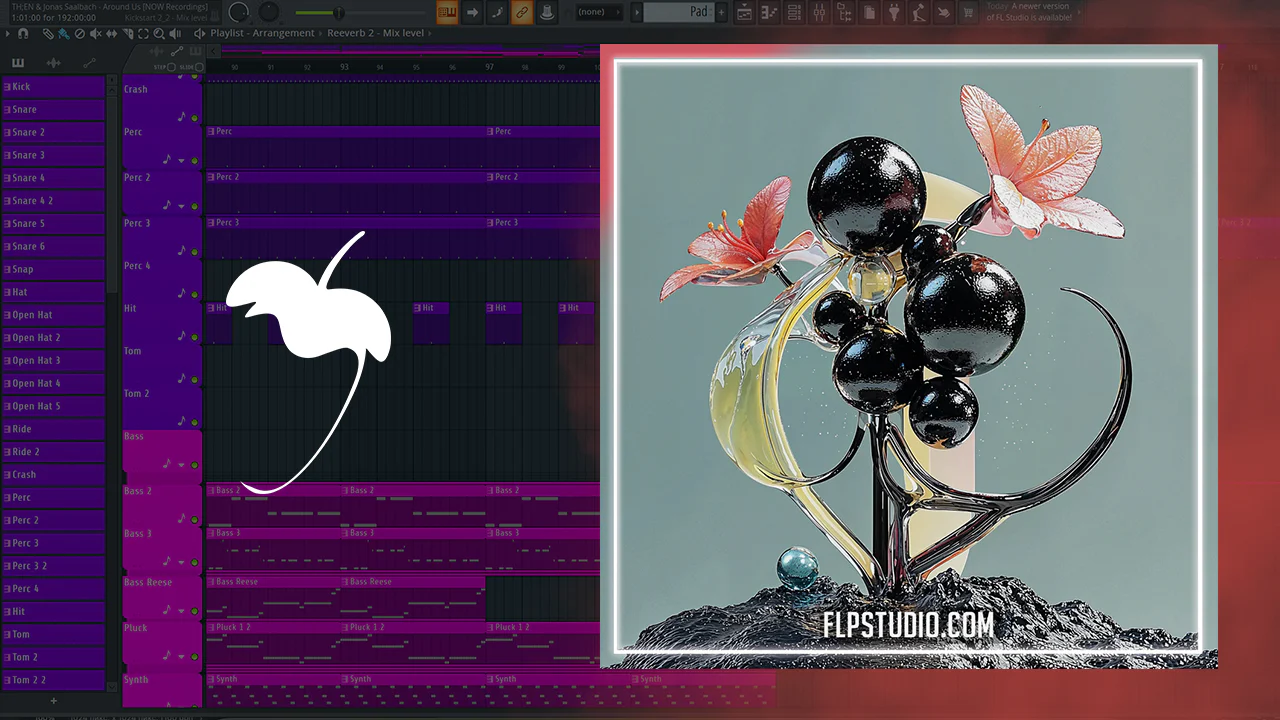Select the Mute tool in playlist toolbar
The image size is (1280, 720).
96,33
